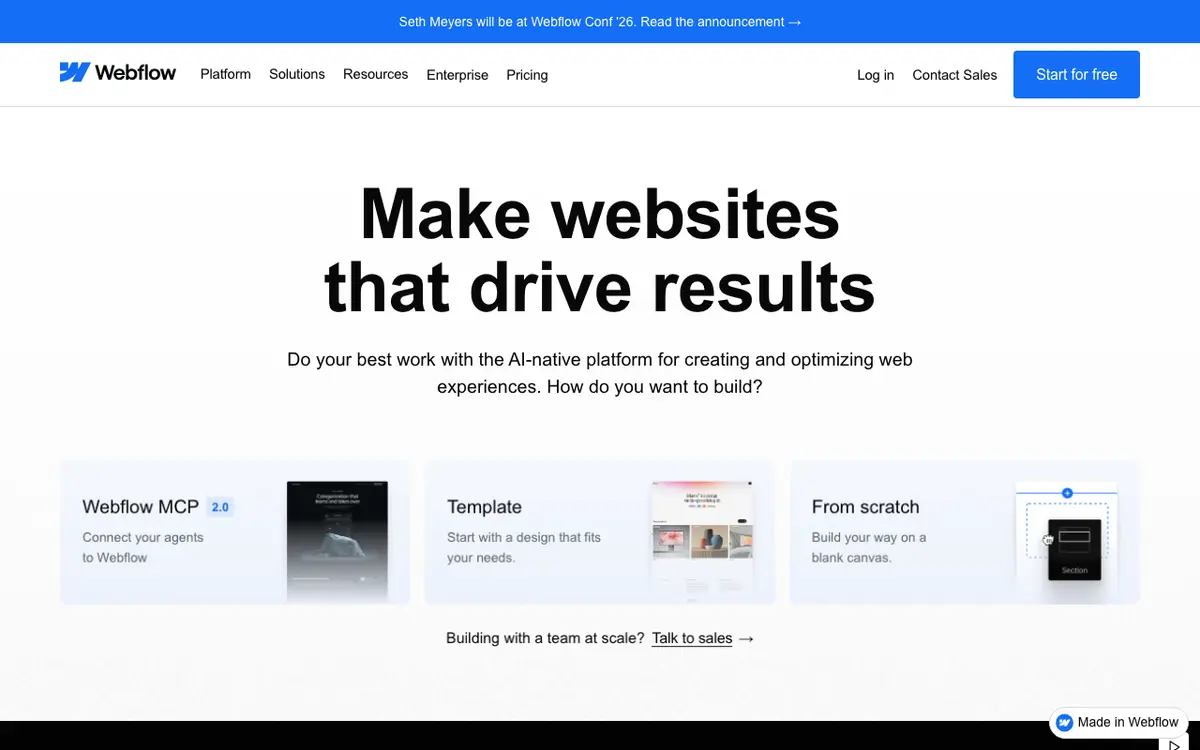Click the Talk to sales link

pyautogui.click(x=692, y=638)
